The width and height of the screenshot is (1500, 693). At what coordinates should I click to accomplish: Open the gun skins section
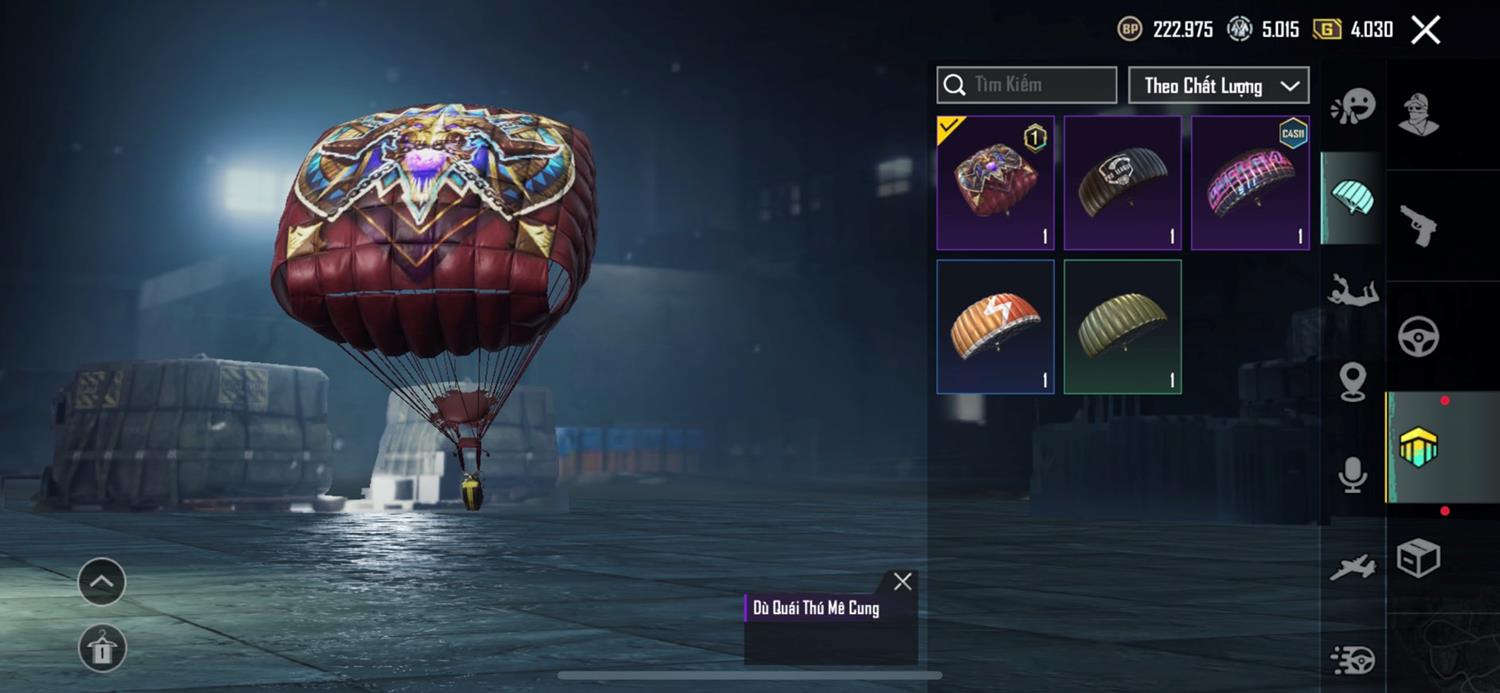[x=1418, y=225]
